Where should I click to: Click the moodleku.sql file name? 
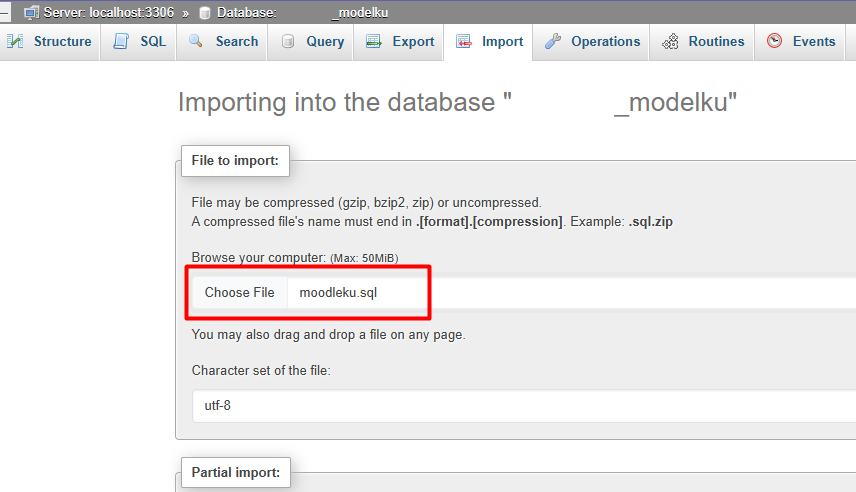coord(338,293)
